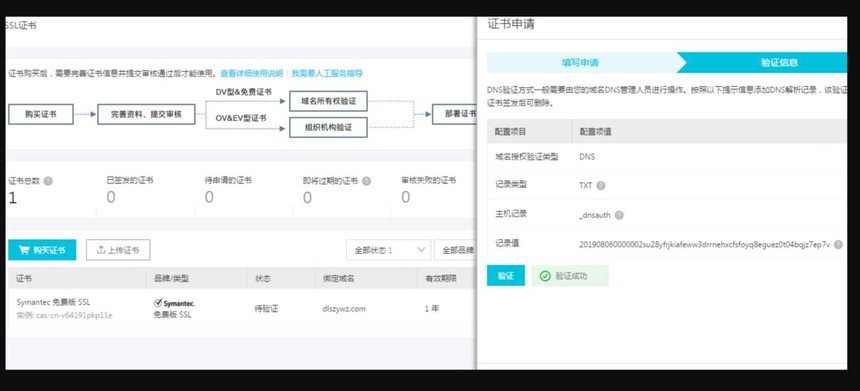Open the 全部状态 dropdown

point(388,250)
